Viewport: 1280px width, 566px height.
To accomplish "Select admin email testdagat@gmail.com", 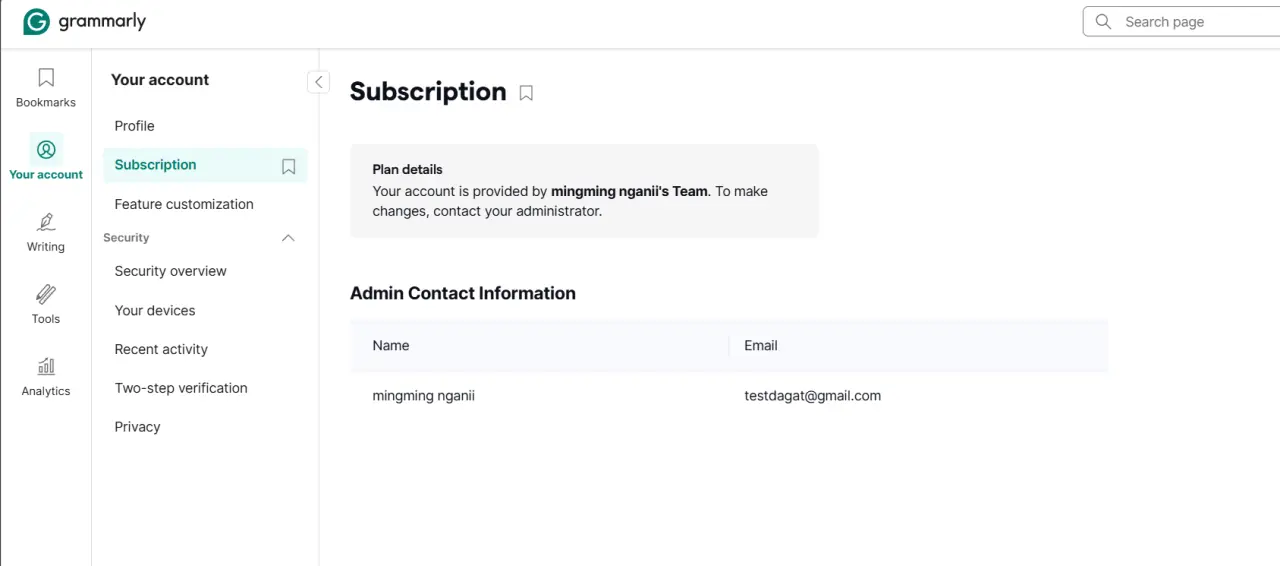I will [812, 396].
